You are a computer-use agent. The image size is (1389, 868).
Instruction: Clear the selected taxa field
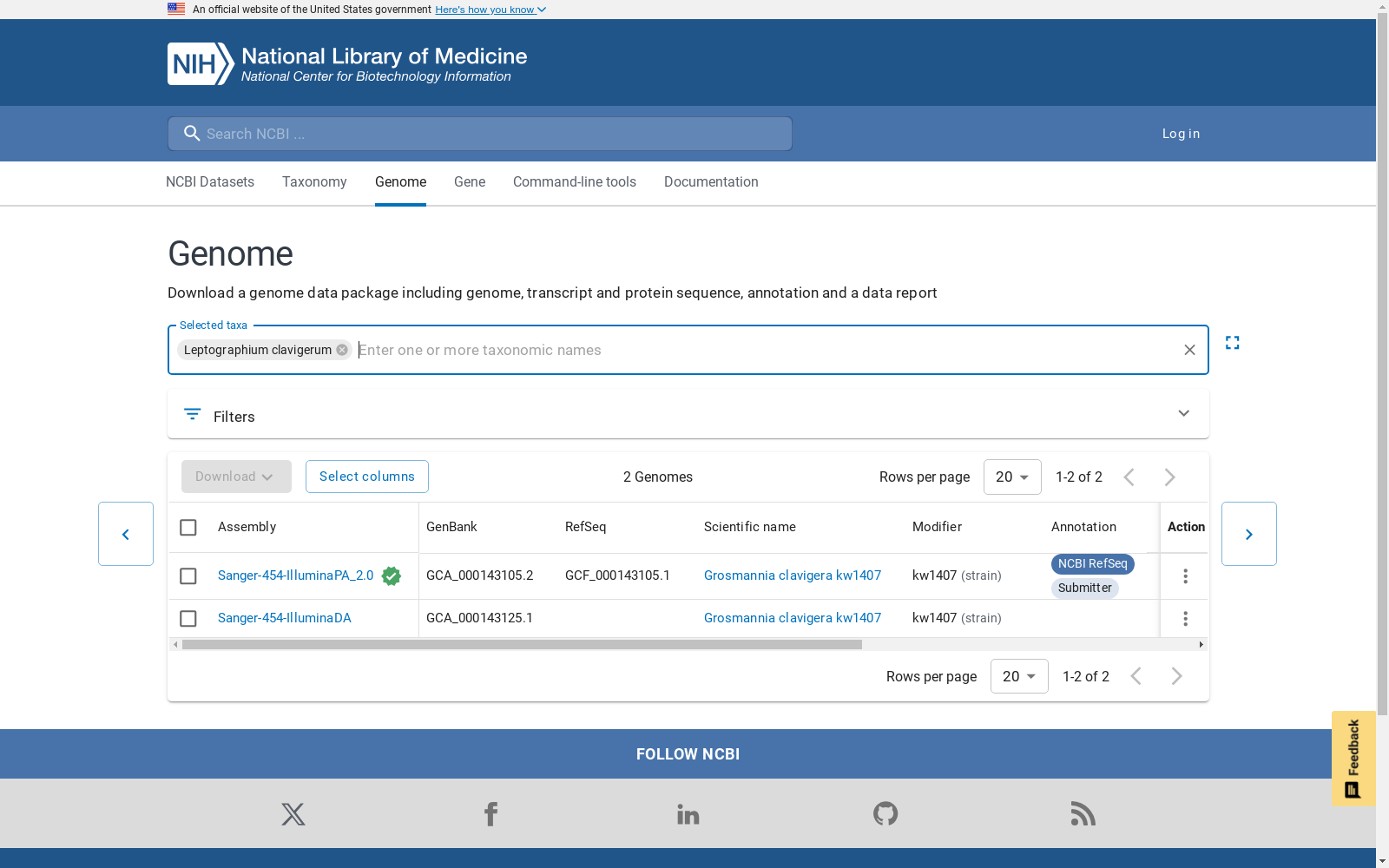1189,350
